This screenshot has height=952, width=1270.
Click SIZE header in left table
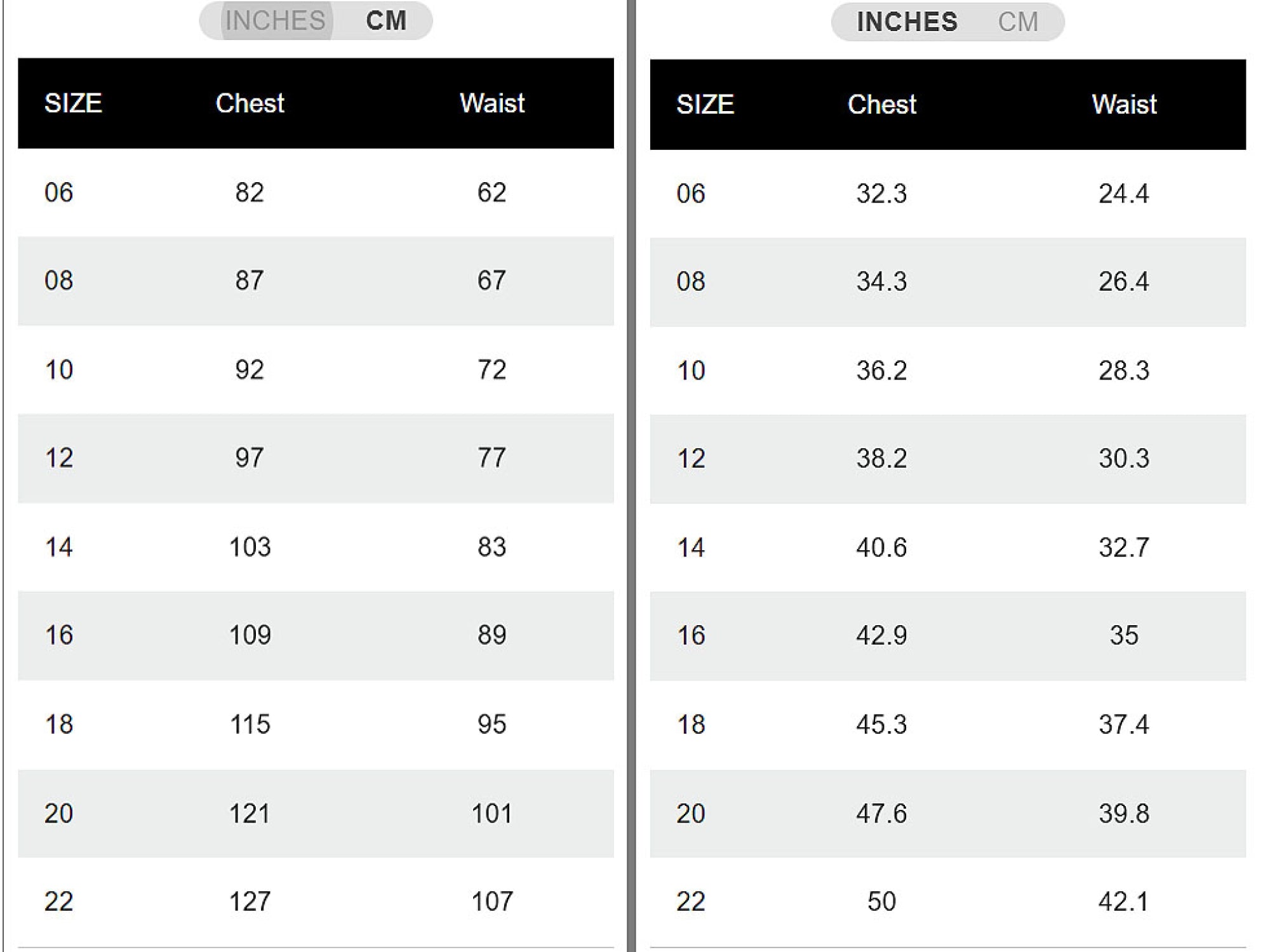click(73, 103)
